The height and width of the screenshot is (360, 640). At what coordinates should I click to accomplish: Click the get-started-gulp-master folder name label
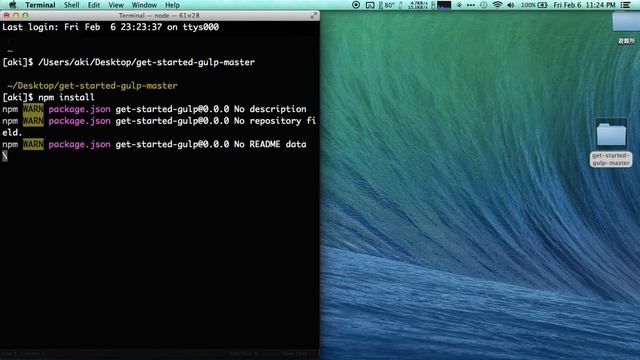611,159
